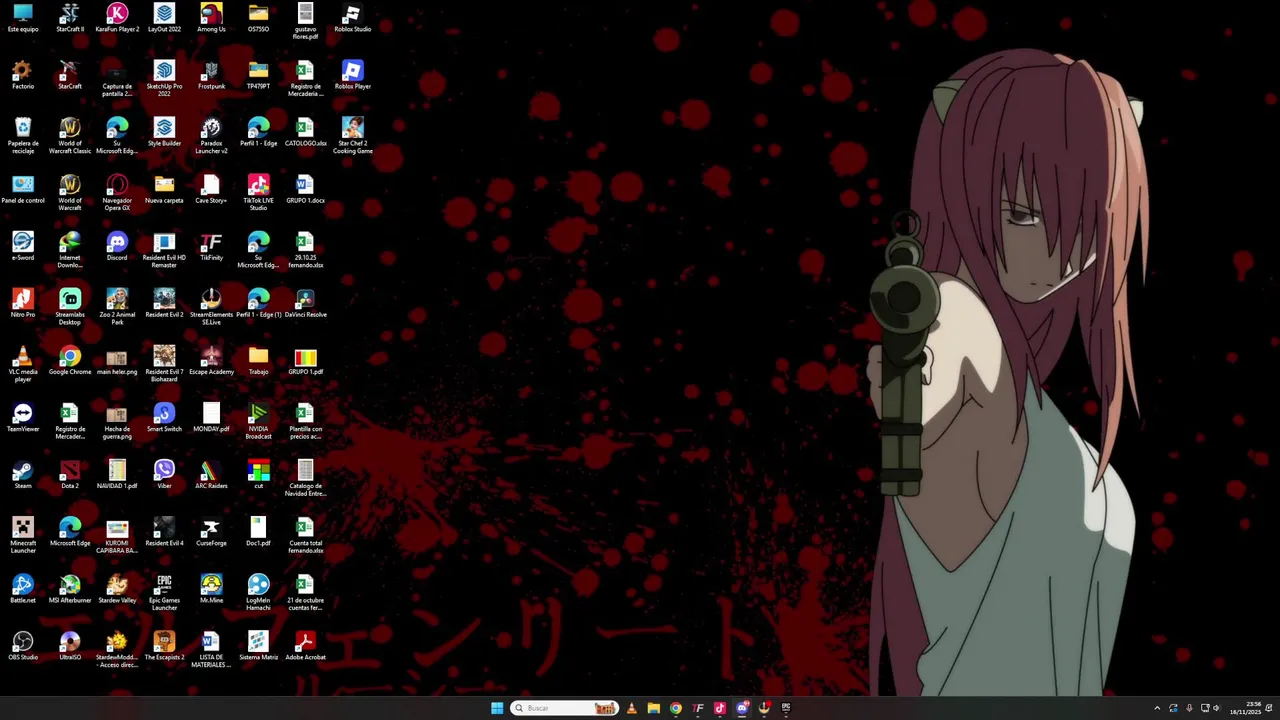Open the Roblox Studio desktop icon
1280x720 pixels.
click(352, 18)
